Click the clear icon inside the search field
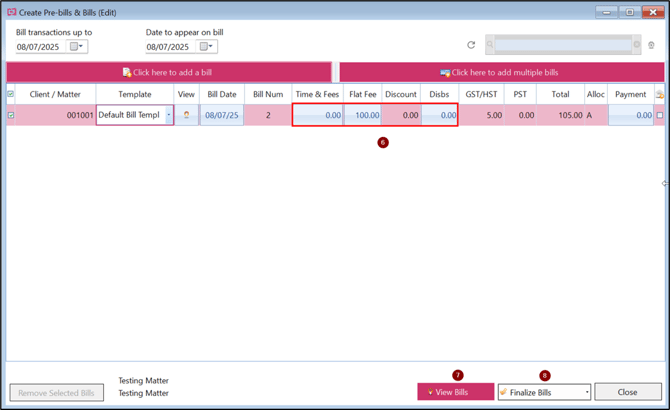670x410 pixels. (637, 45)
